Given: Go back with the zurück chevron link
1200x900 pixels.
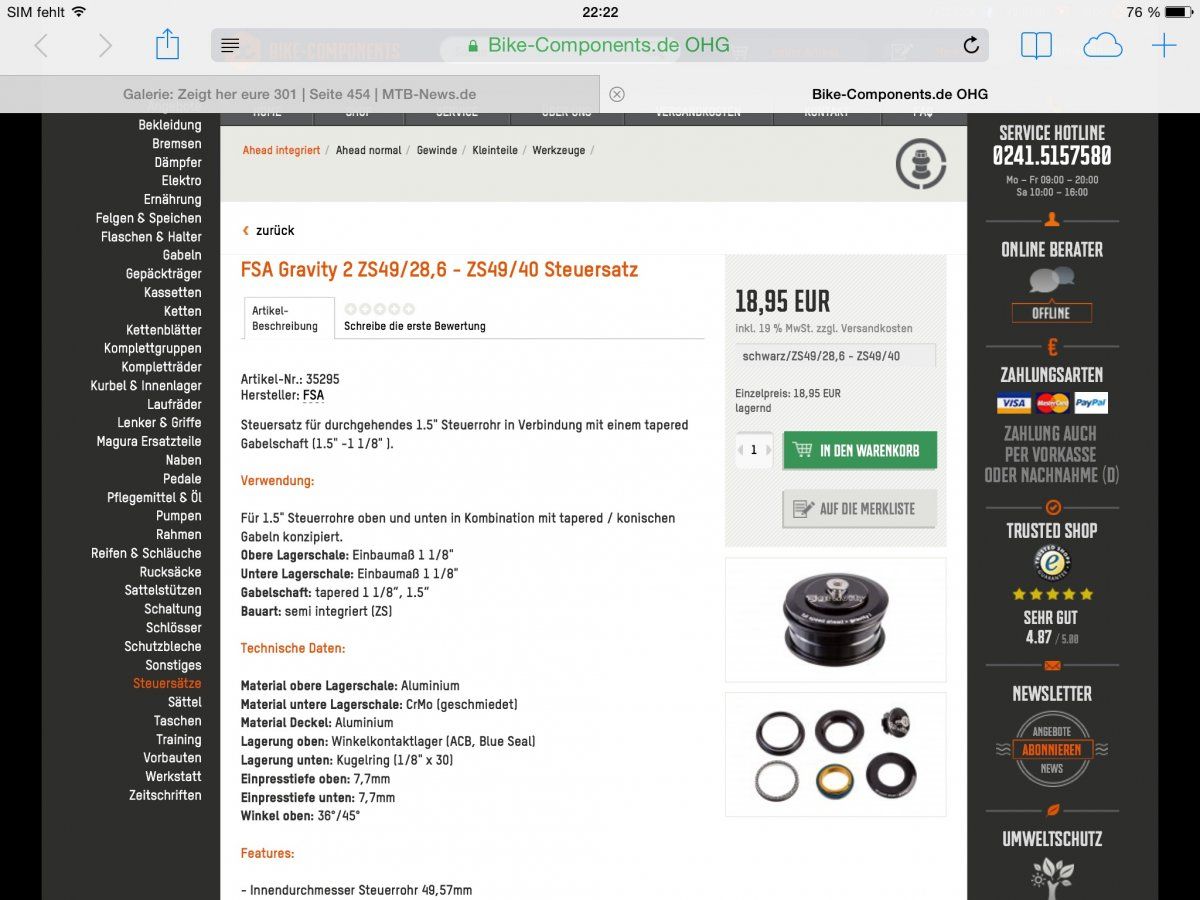Looking at the screenshot, I should point(268,230).
